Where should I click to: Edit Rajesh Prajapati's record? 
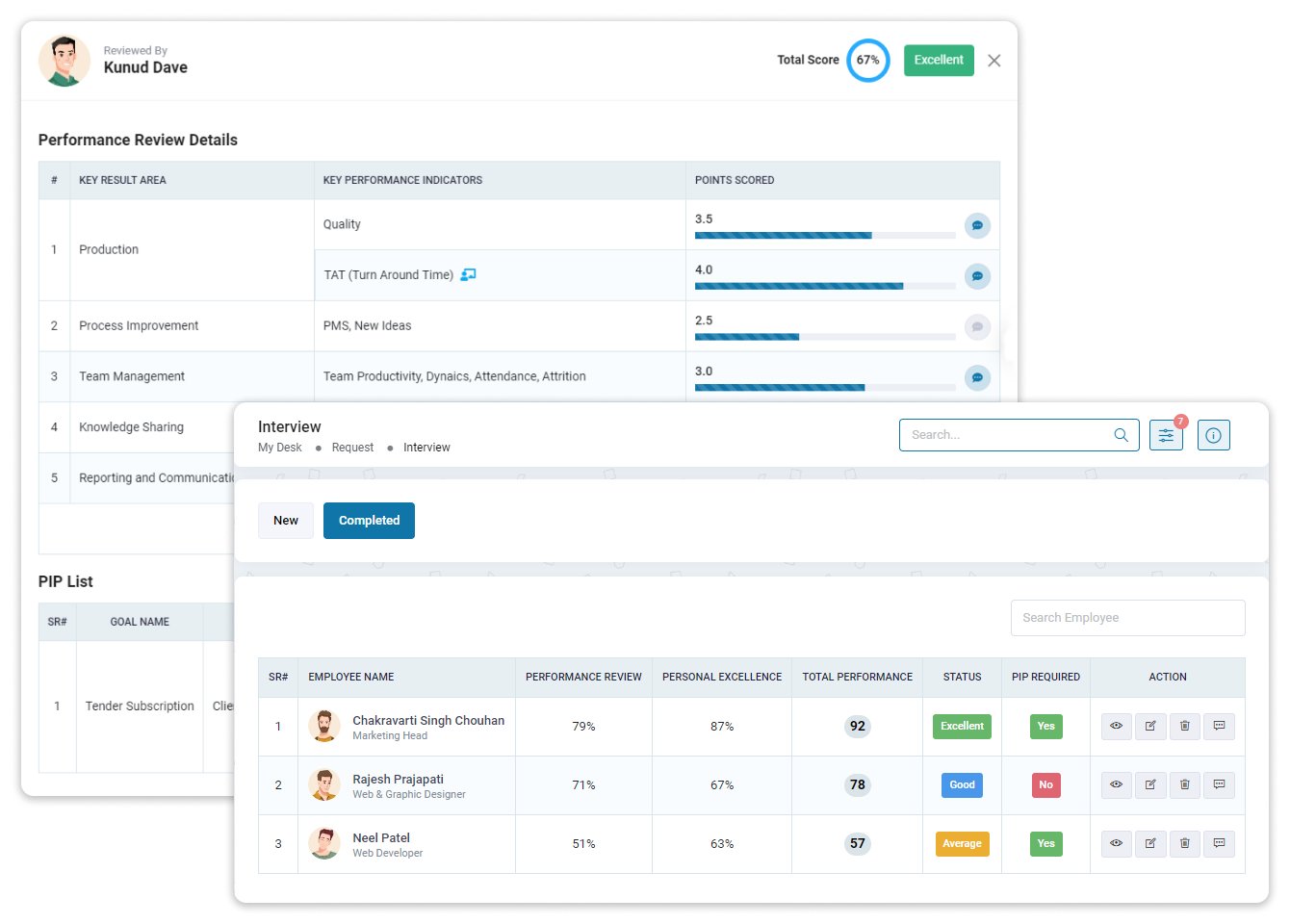click(x=1150, y=784)
